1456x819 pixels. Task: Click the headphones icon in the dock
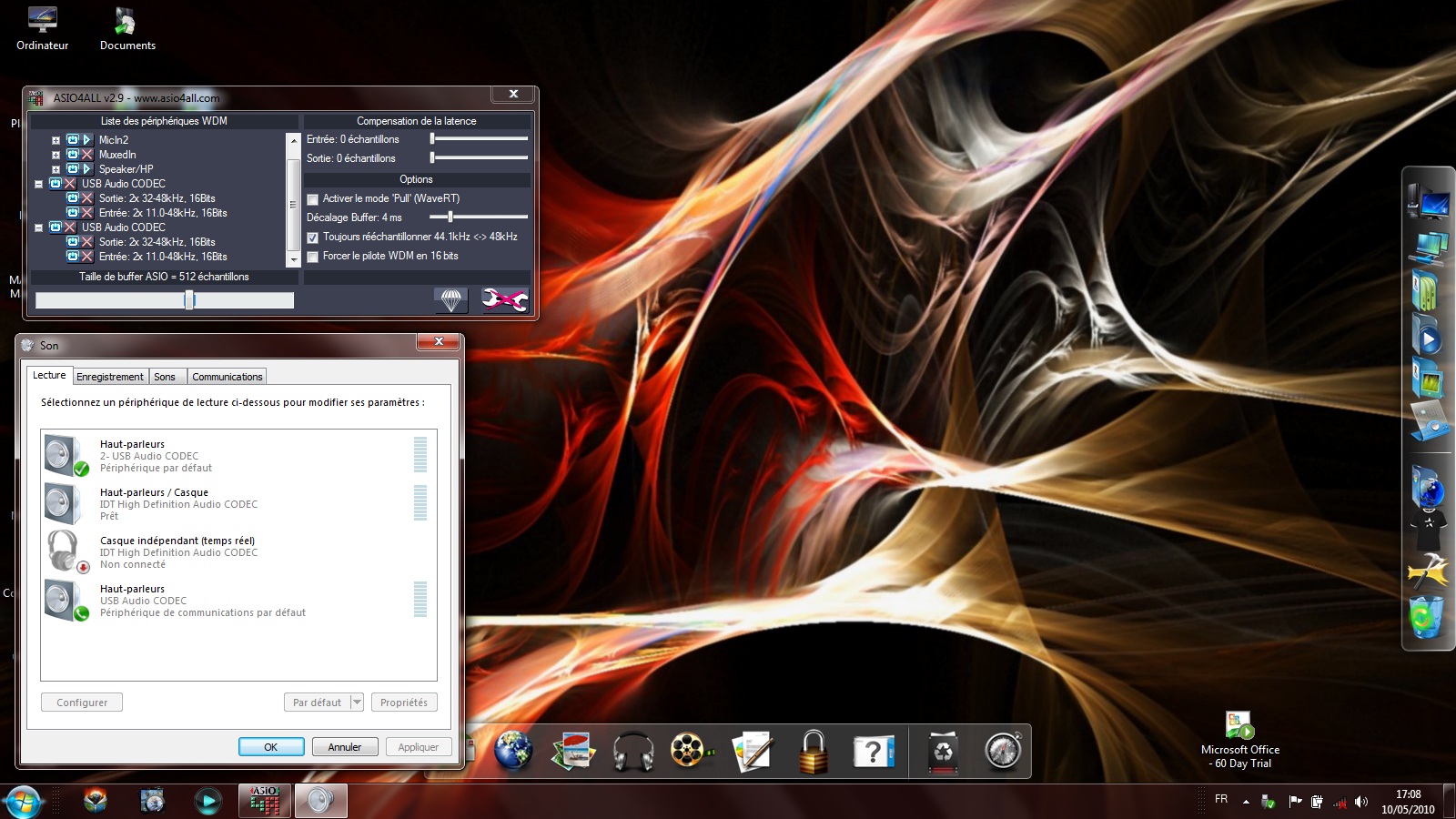633,752
